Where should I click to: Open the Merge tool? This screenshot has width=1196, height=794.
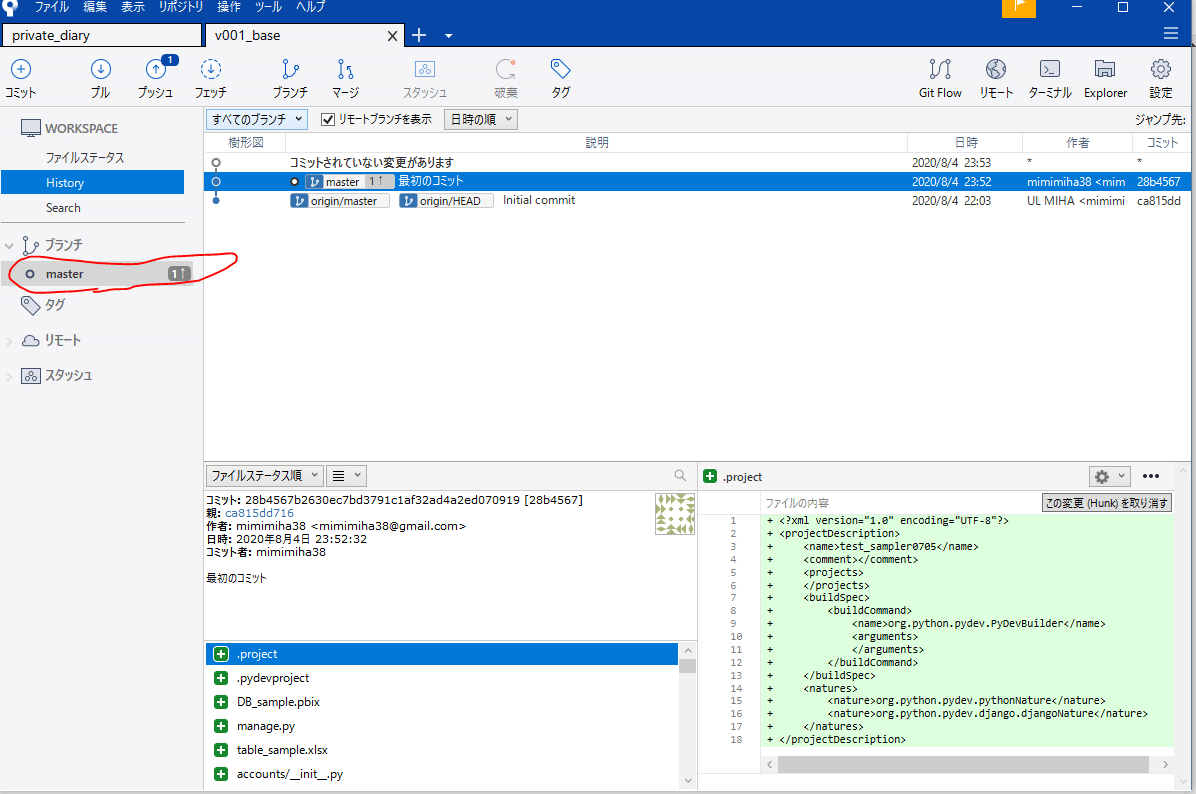coord(346,78)
